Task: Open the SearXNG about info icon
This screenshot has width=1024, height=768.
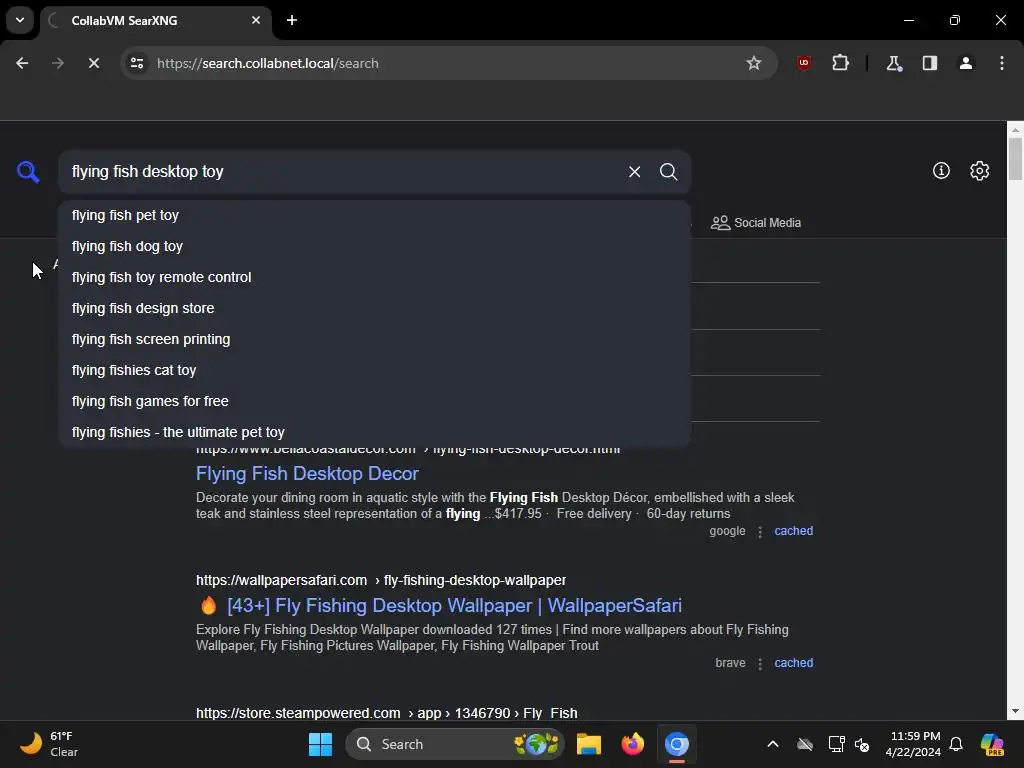Action: pyautogui.click(x=941, y=171)
